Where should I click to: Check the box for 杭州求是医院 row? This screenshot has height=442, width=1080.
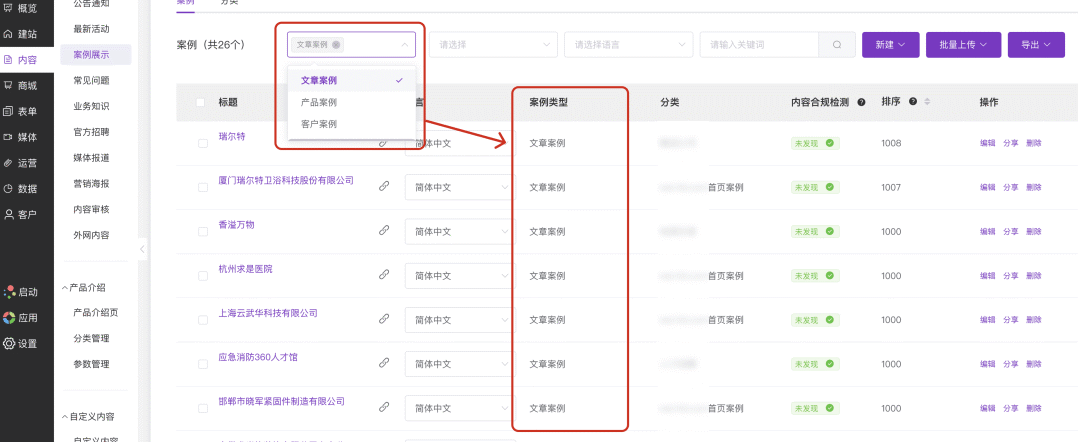point(203,275)
